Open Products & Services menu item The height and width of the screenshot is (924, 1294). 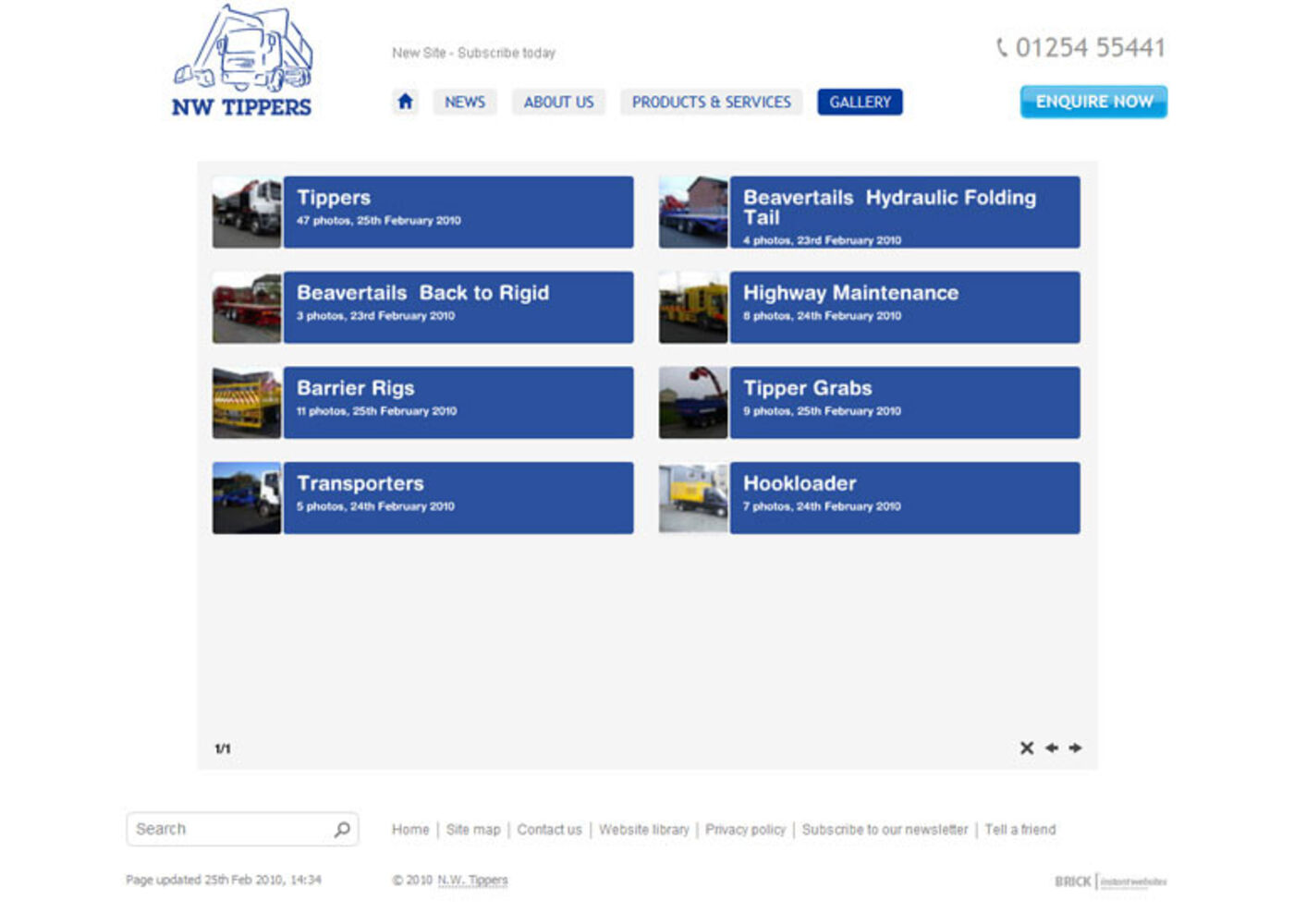click(x=711, y=102)
